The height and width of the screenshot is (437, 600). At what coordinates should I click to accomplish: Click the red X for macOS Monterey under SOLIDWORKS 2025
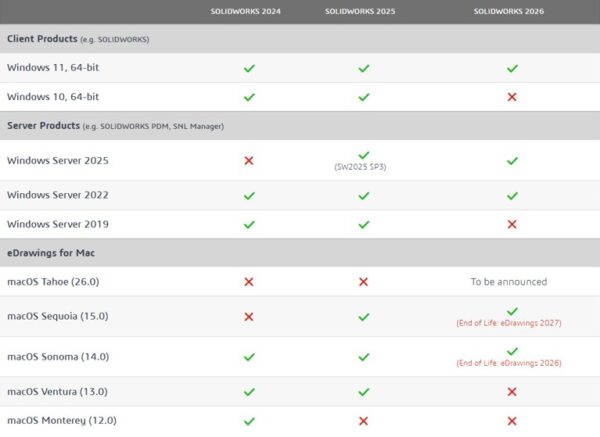364,421
